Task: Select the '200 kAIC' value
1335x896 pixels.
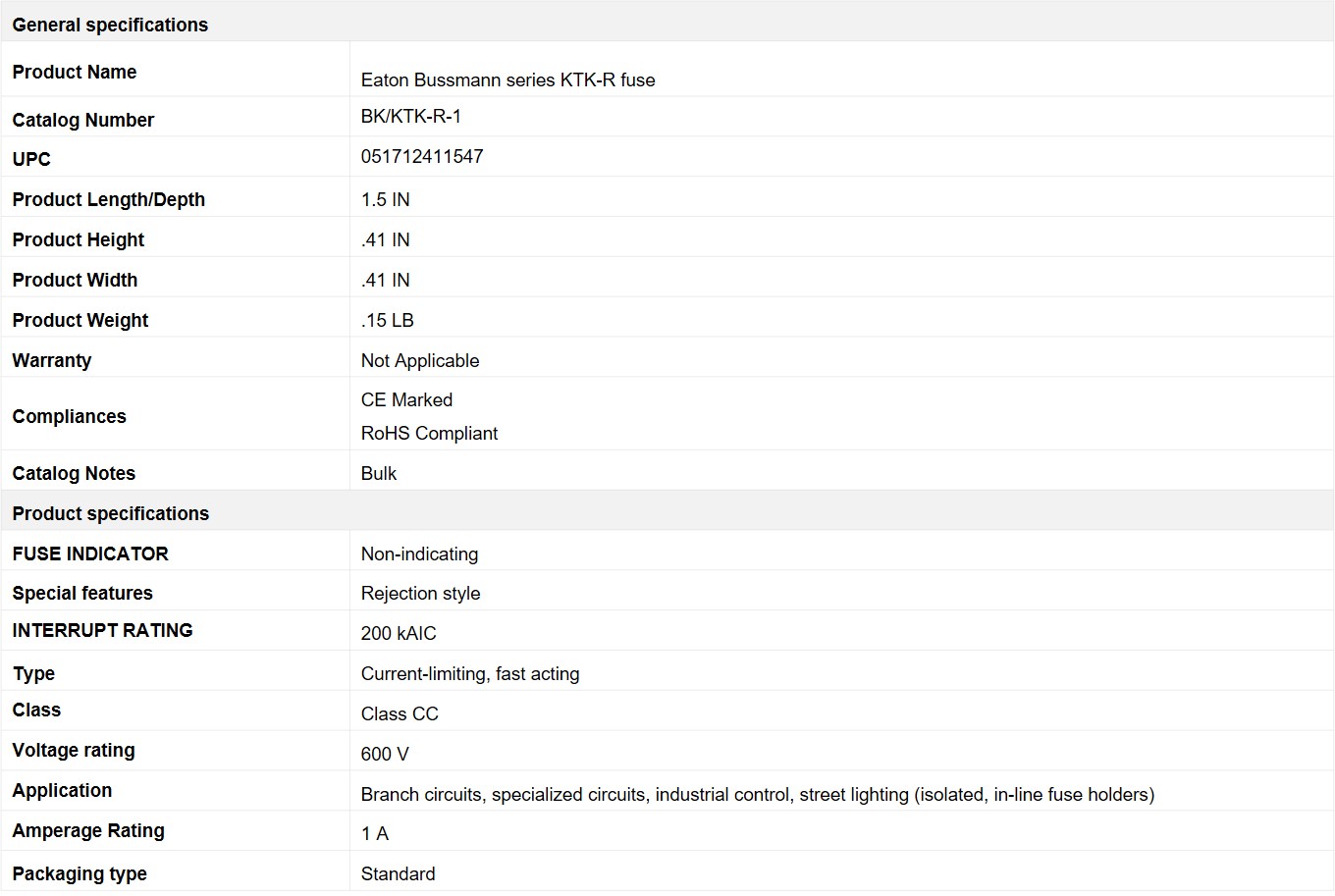Action: pyautogui.click(x=399, y=633)
